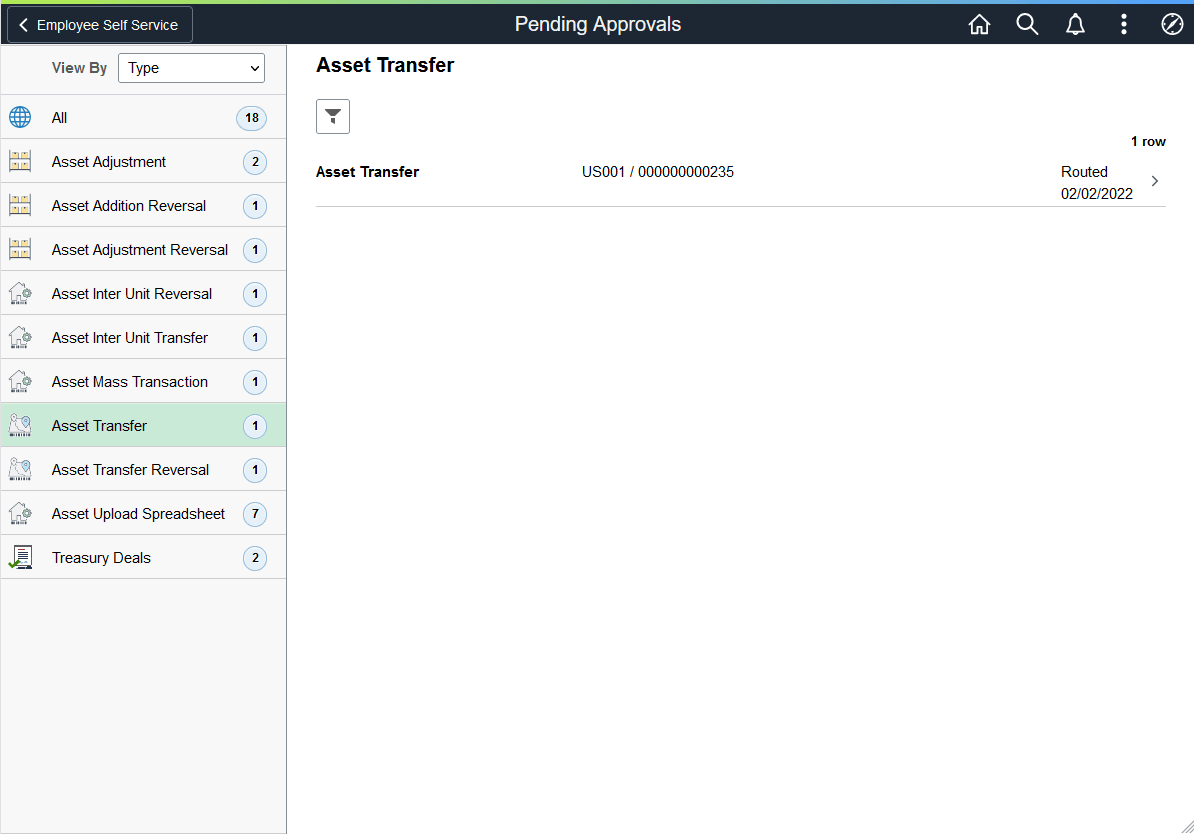Open the Actions menu with three dots
The width and height of the screenshot is (1194, 834).
[1124, 24]
